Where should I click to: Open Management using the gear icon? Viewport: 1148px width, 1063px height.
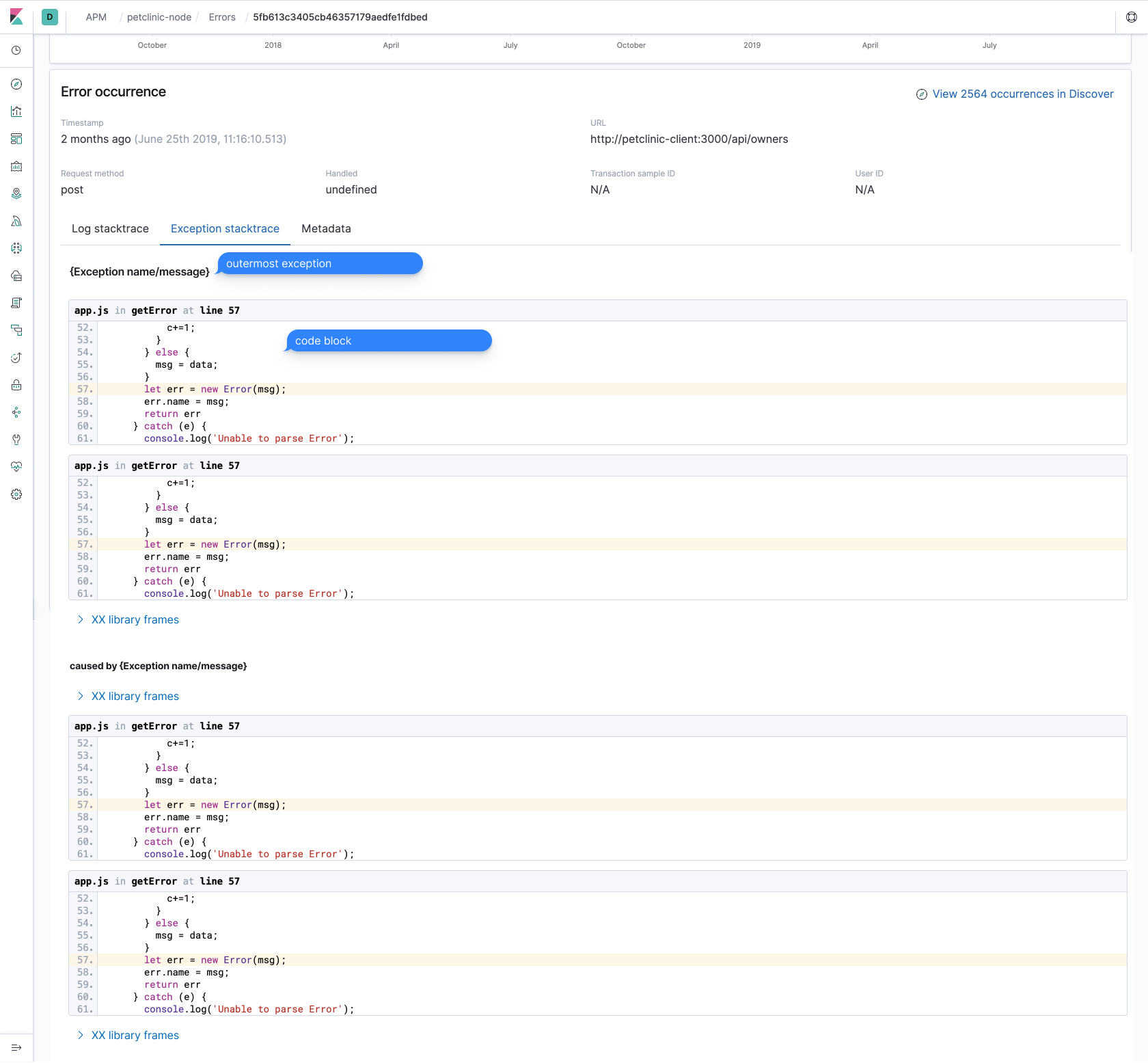point(16,494)
